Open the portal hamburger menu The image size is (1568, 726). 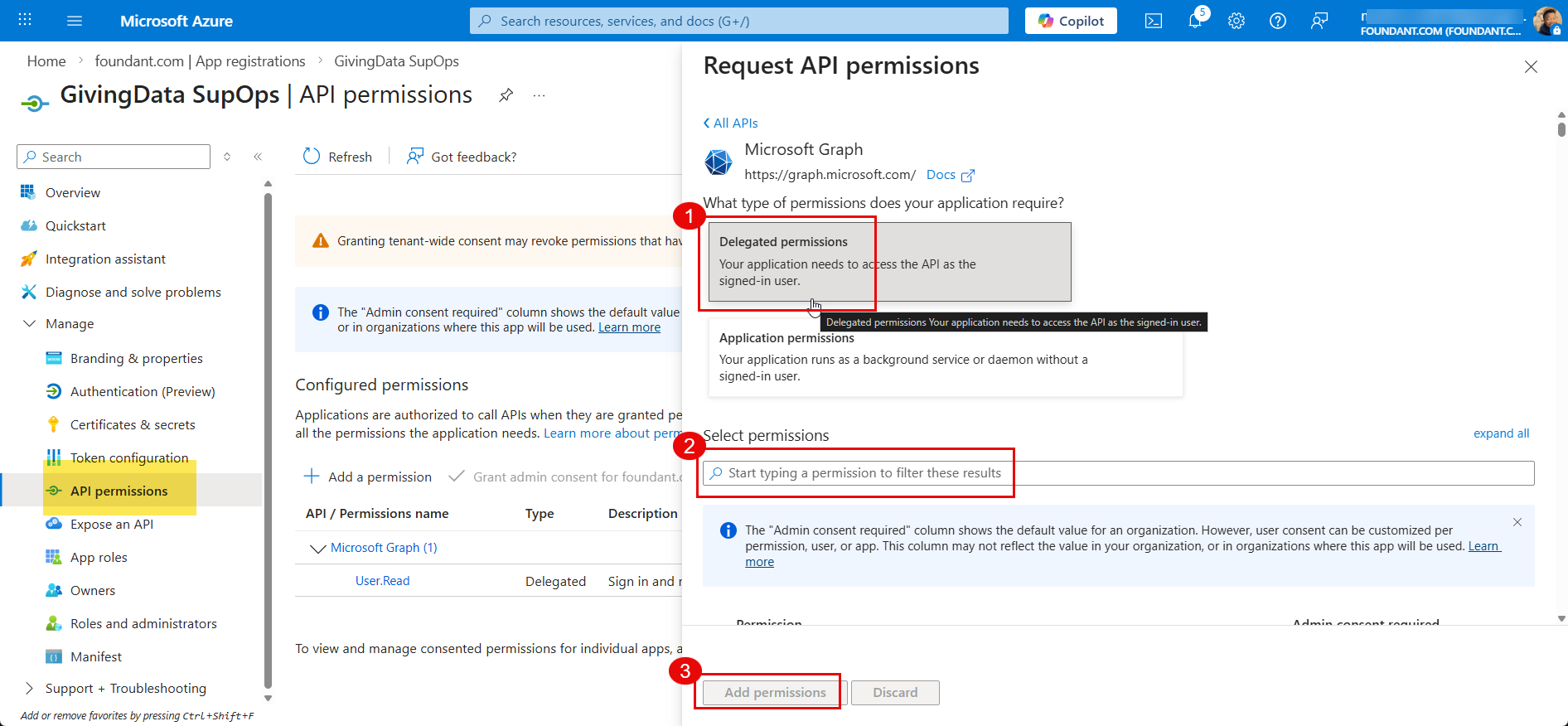pos(75,21)
